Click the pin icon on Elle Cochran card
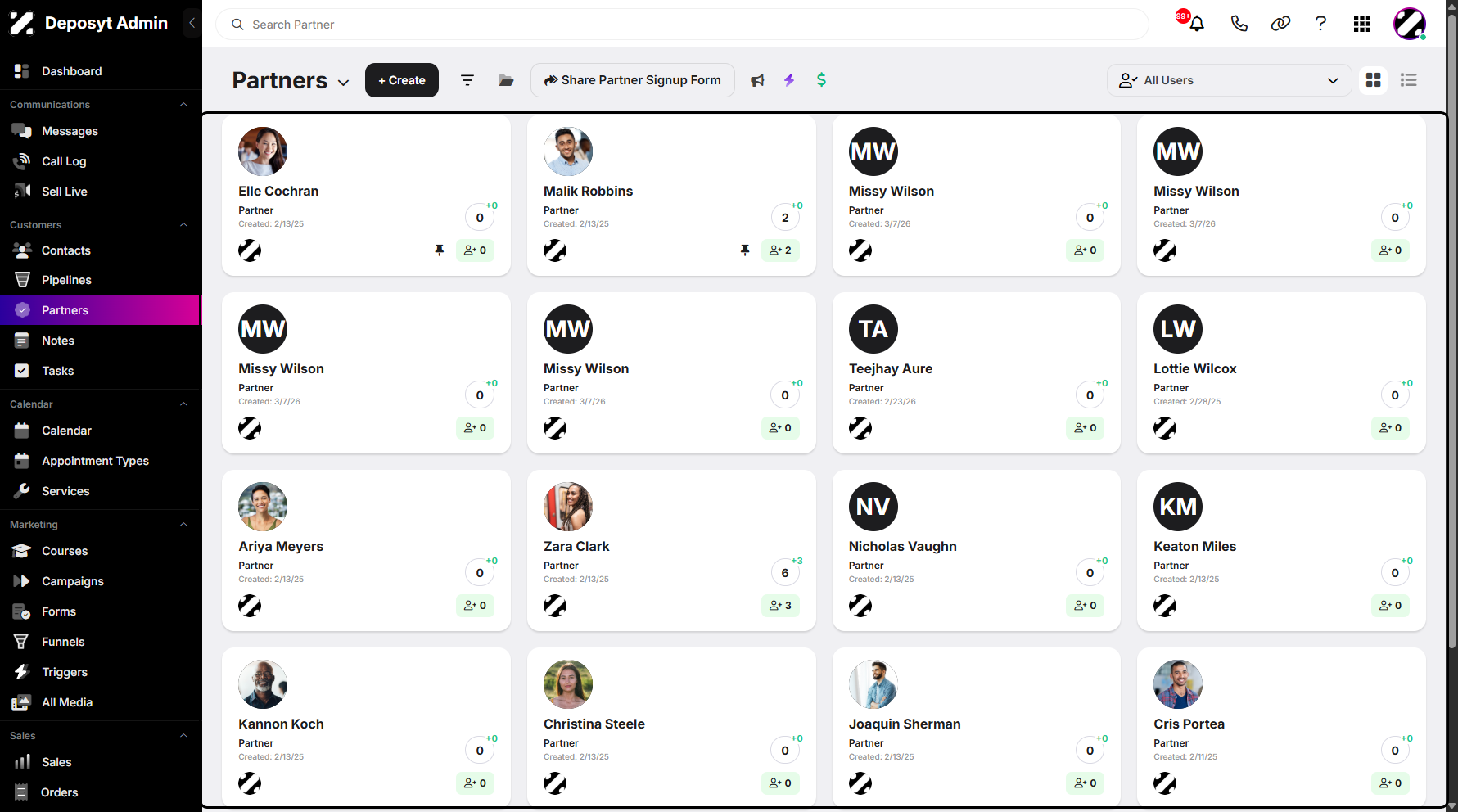 click(x=440, y=250)
